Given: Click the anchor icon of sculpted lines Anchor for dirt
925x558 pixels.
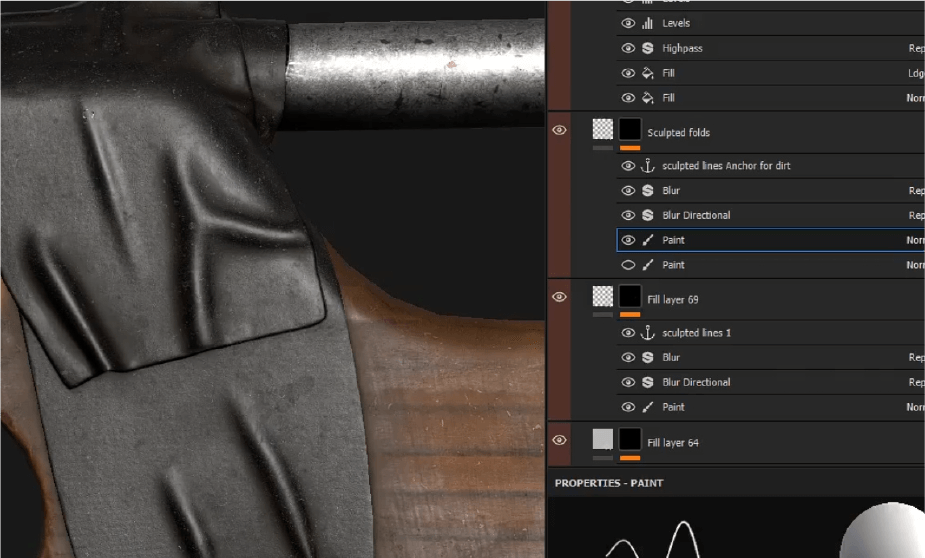Looking at the screenshot, I should (648, 166).
